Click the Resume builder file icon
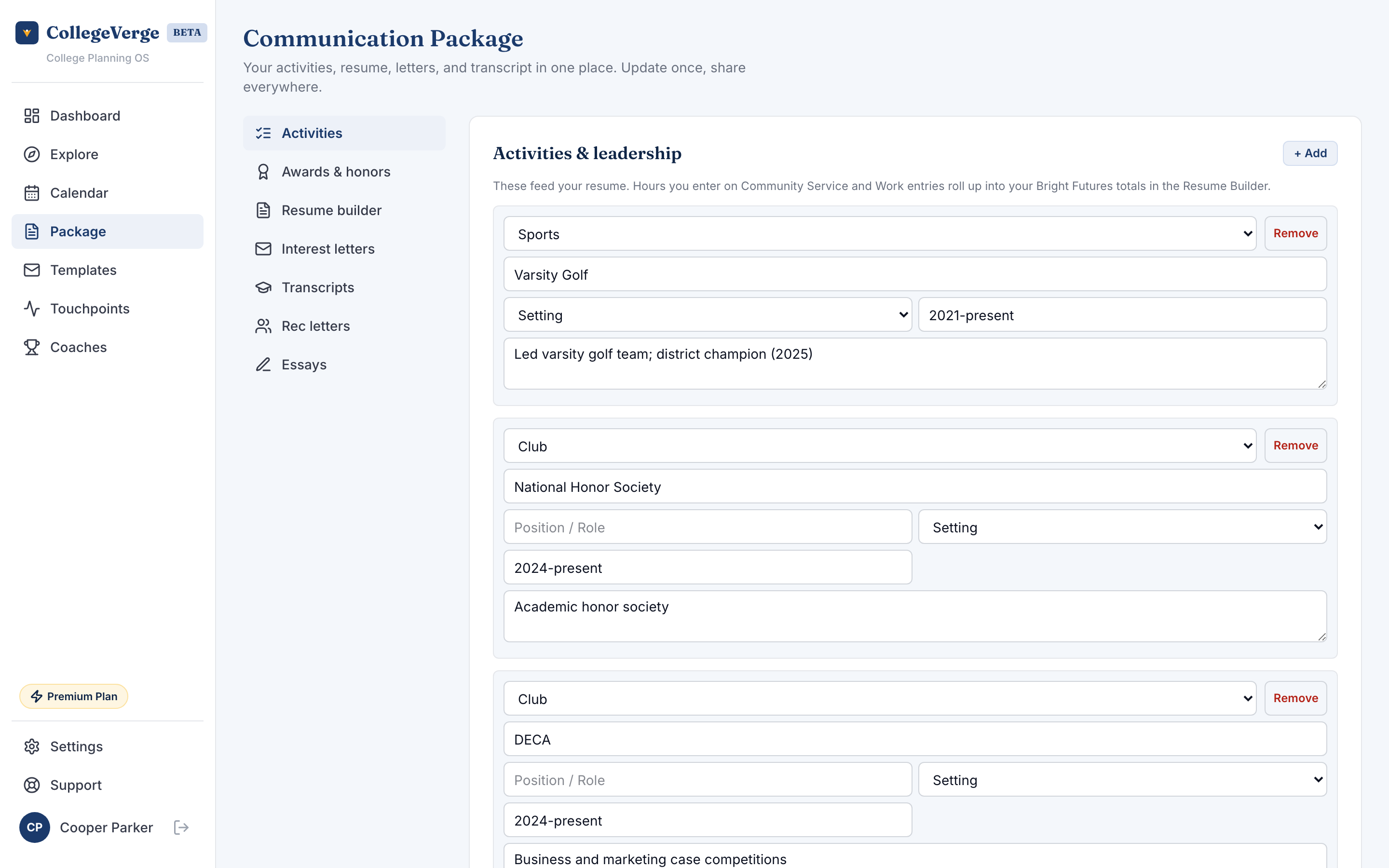 263,210
